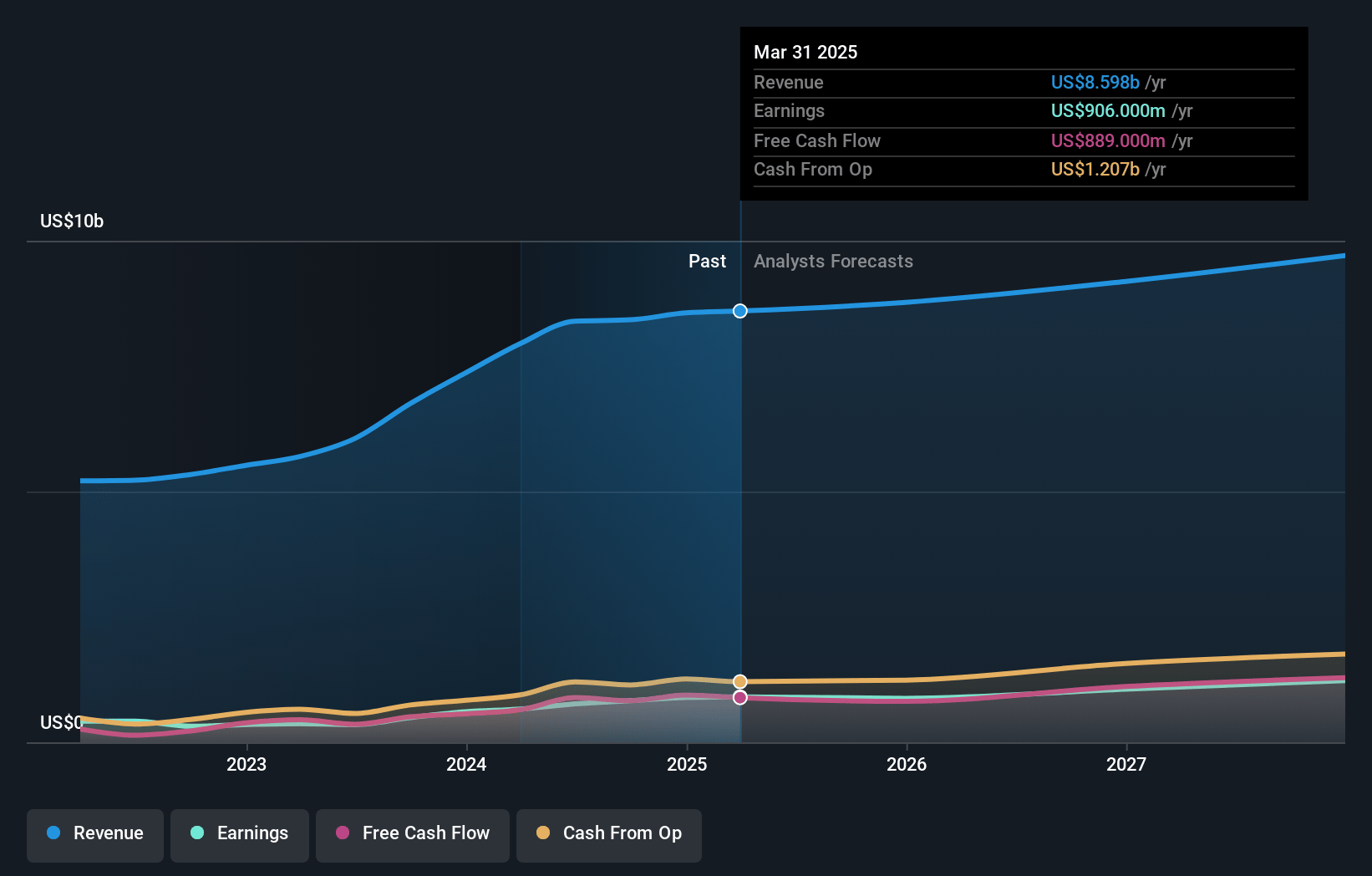Click the Mar 31 2025 tooltip date
The height and width of the screenshot is (876, 1372).
click(x=805, y=52)
